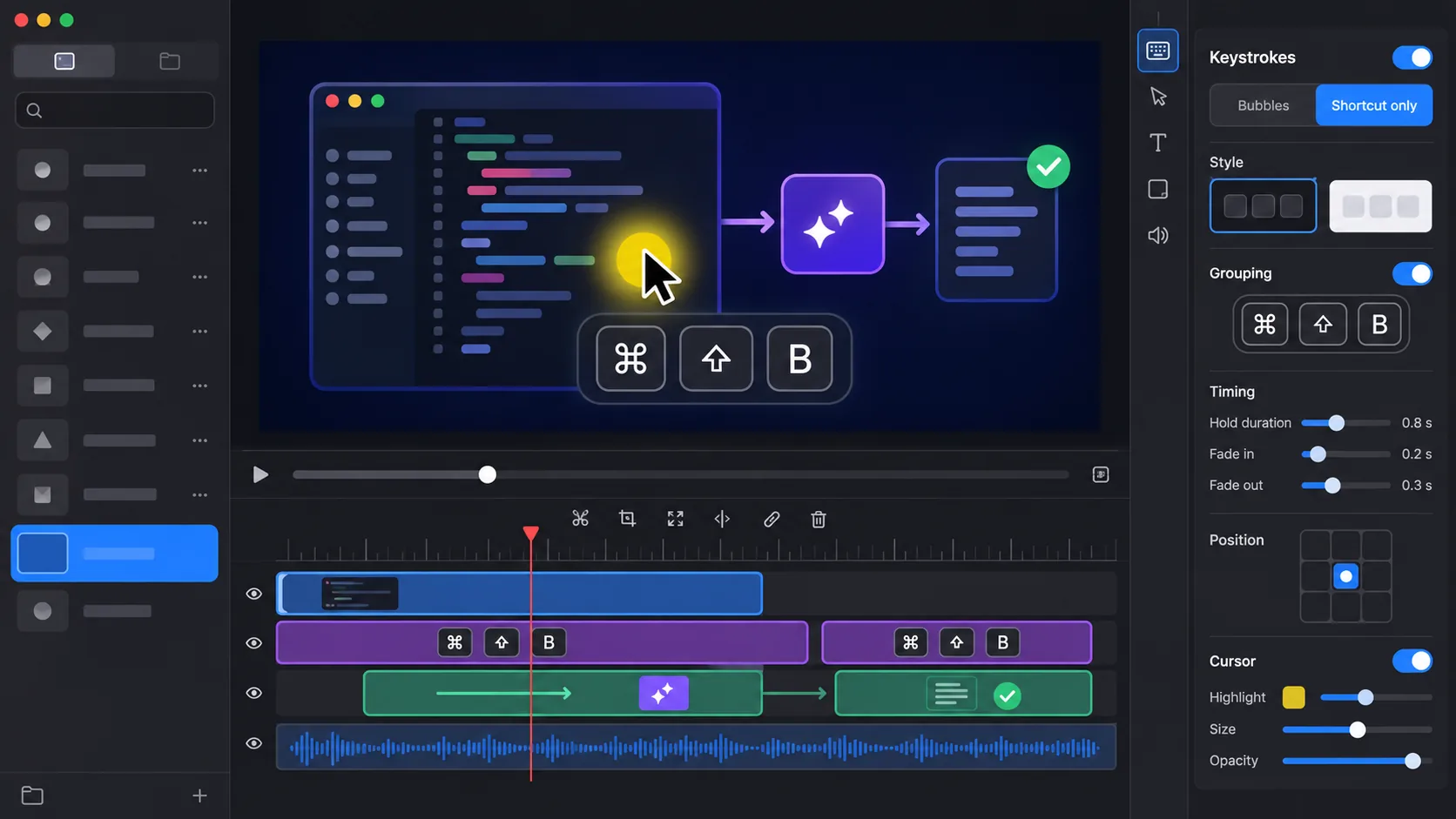Switch to the folder tab in sidebar
The width and height of the screenshot is (1456, 819).
tap(170, 61)
